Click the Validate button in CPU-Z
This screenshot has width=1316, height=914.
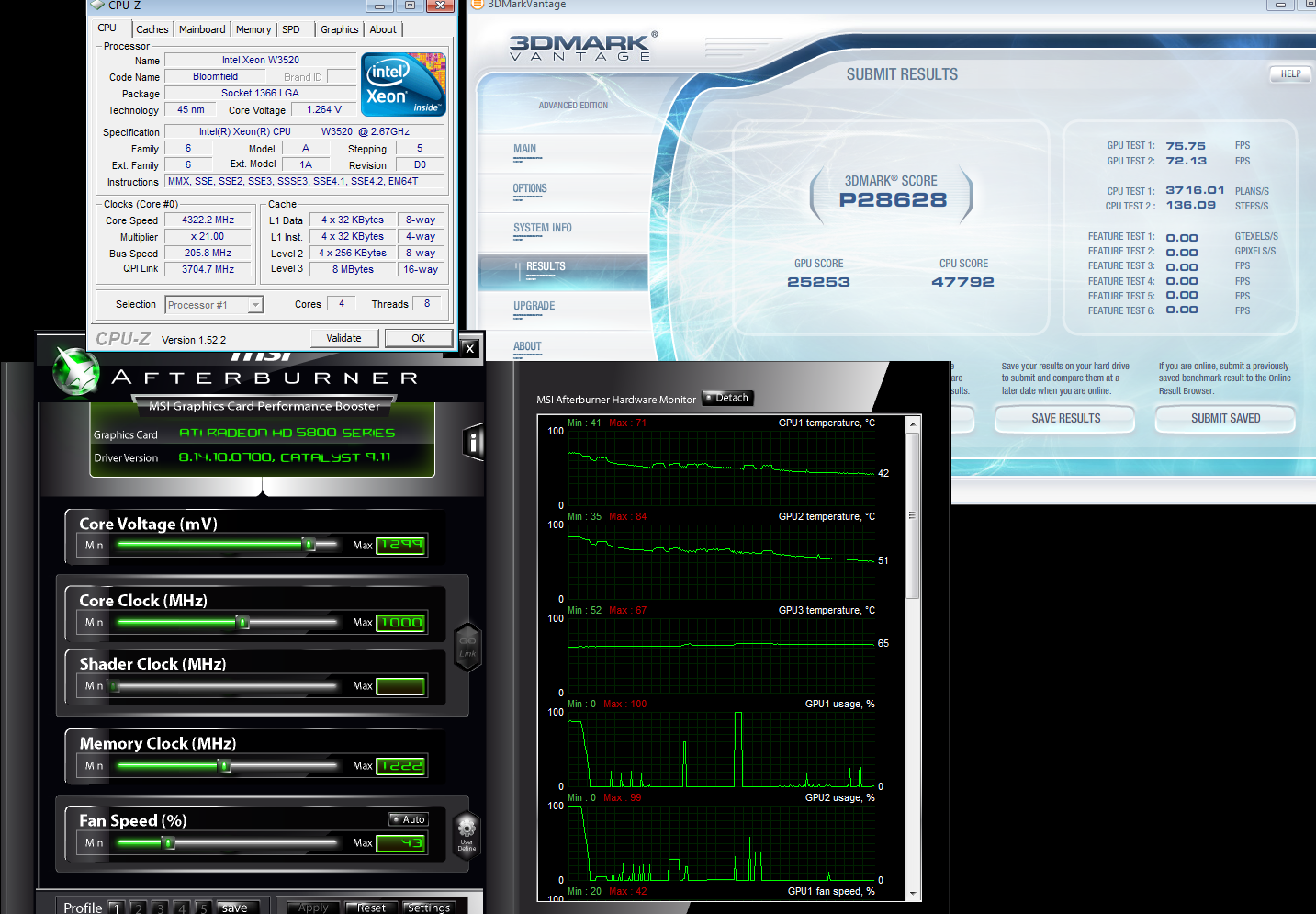(343, 338)
